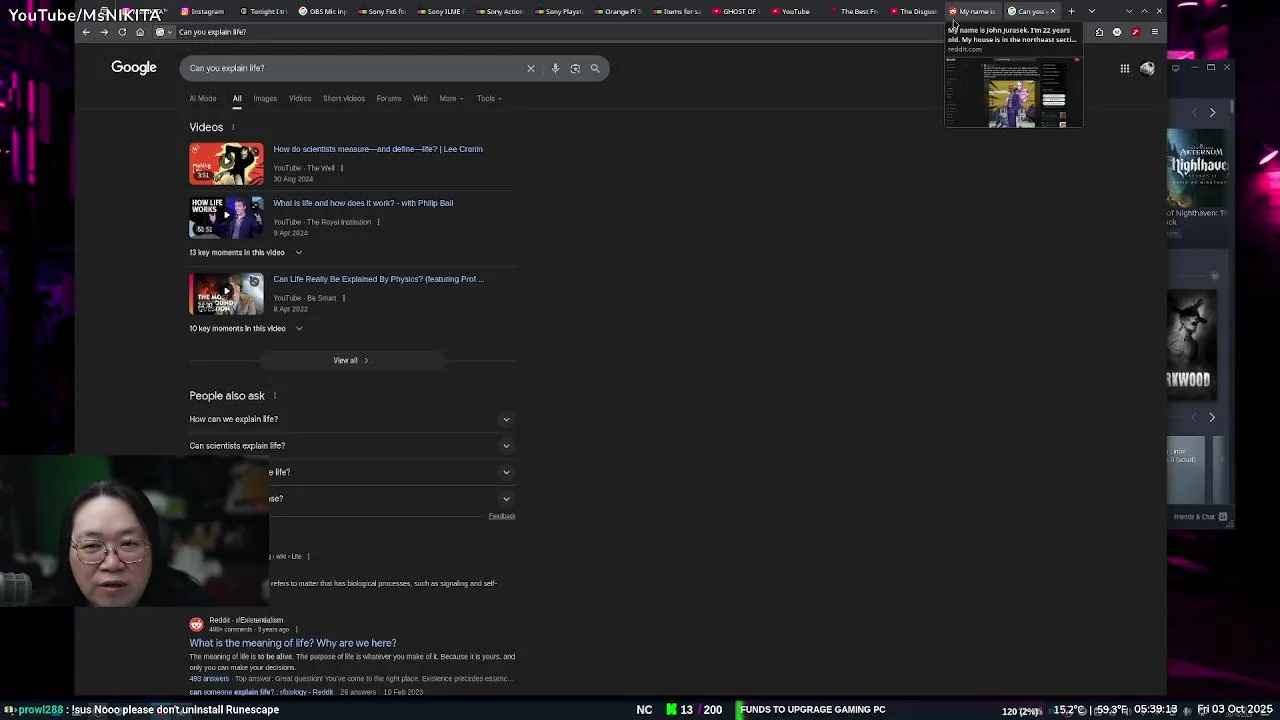Submit search with magnifier icon
Screen dimensions: 1280x720
[595, 68]
